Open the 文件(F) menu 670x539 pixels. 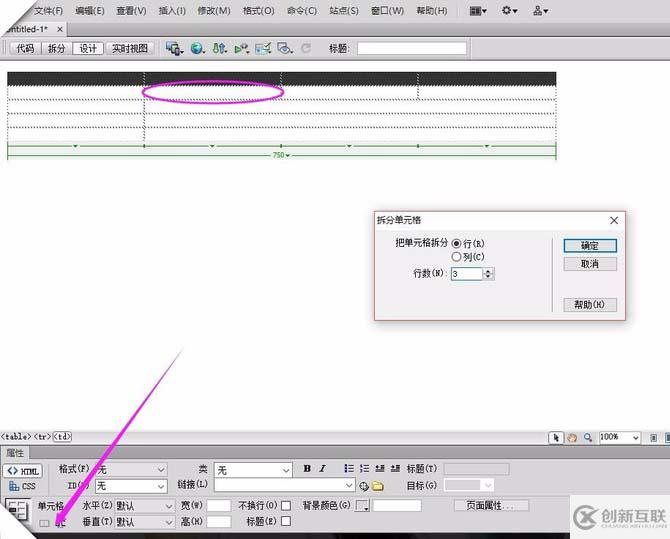coord(48,11)
